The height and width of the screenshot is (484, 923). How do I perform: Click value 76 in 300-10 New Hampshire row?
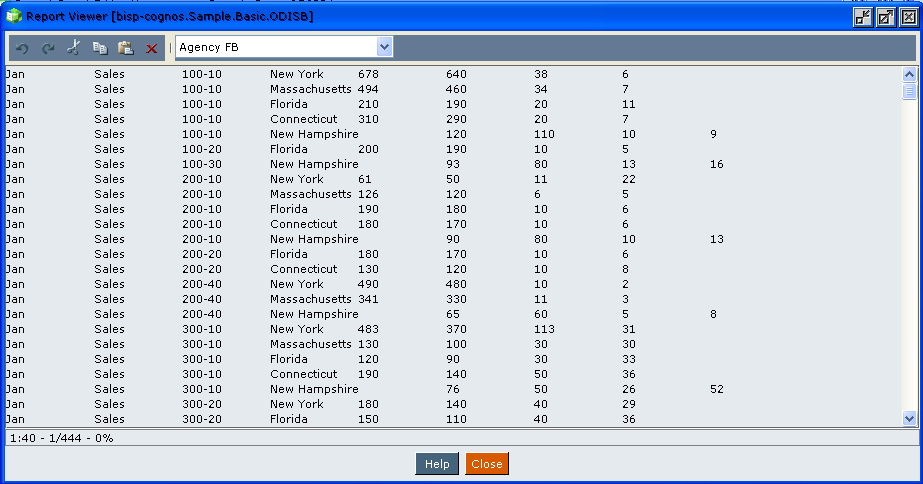coord(453,389)
